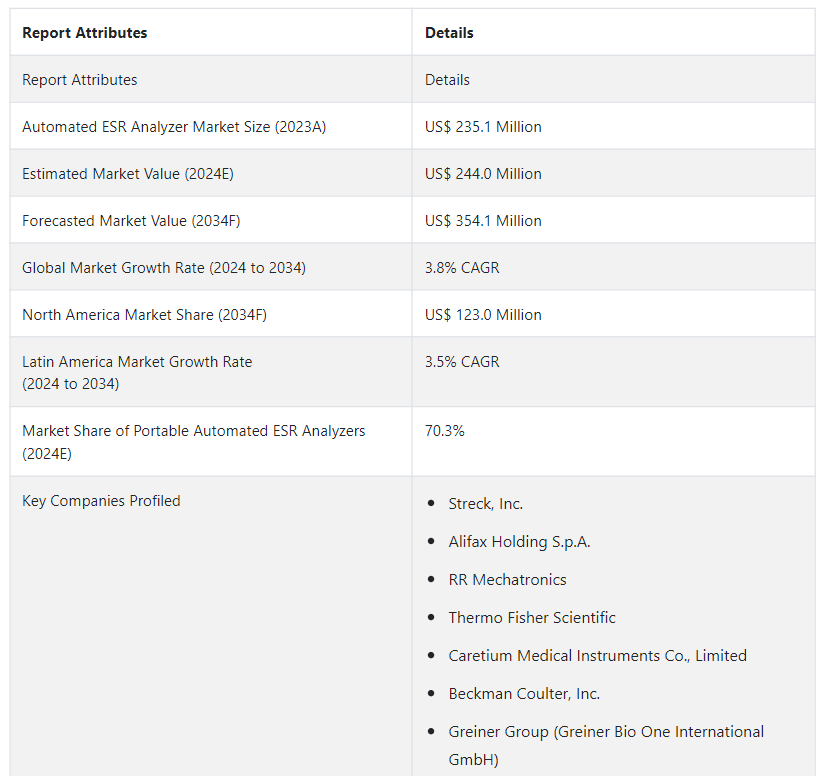
Task: Click the bold "Details" column header
Action: click(x=449, y=33)
